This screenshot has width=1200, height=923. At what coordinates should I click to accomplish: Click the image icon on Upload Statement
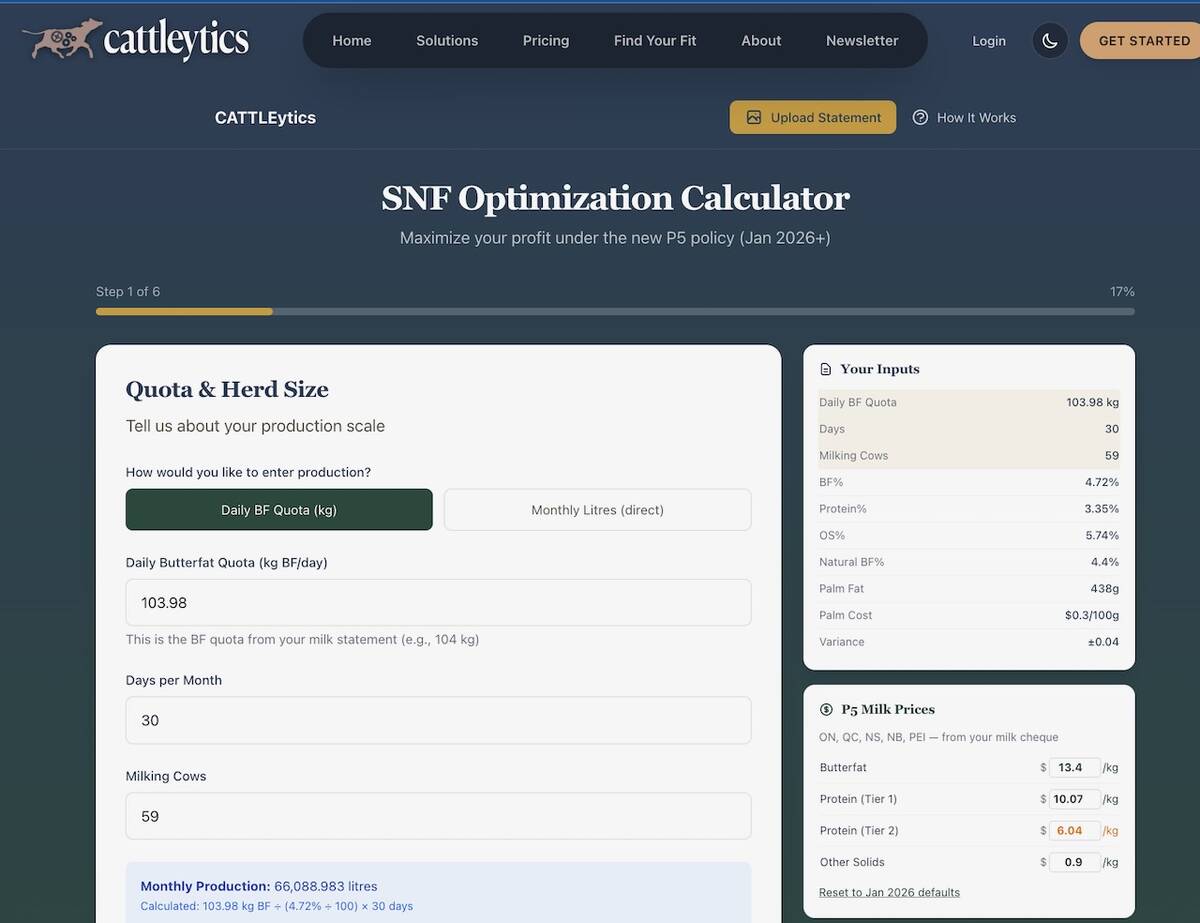click(x=753, y=117)
